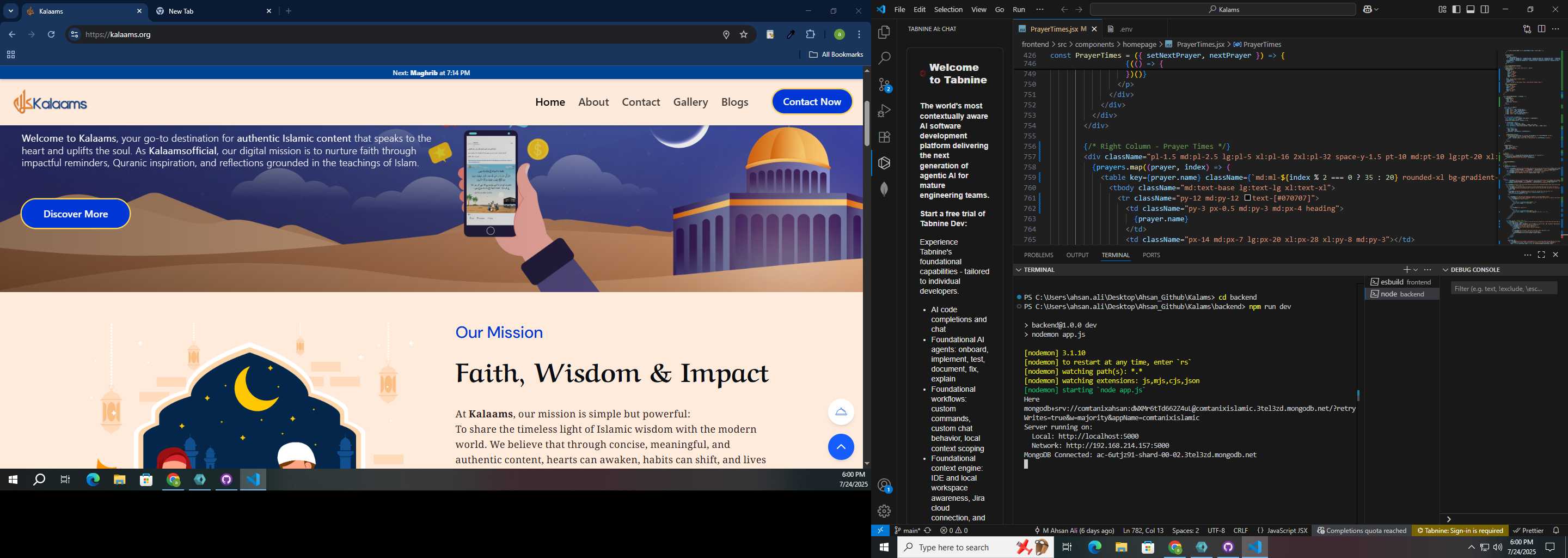Toggle the bottom panel in VS Code

[x=1471, y=10]
